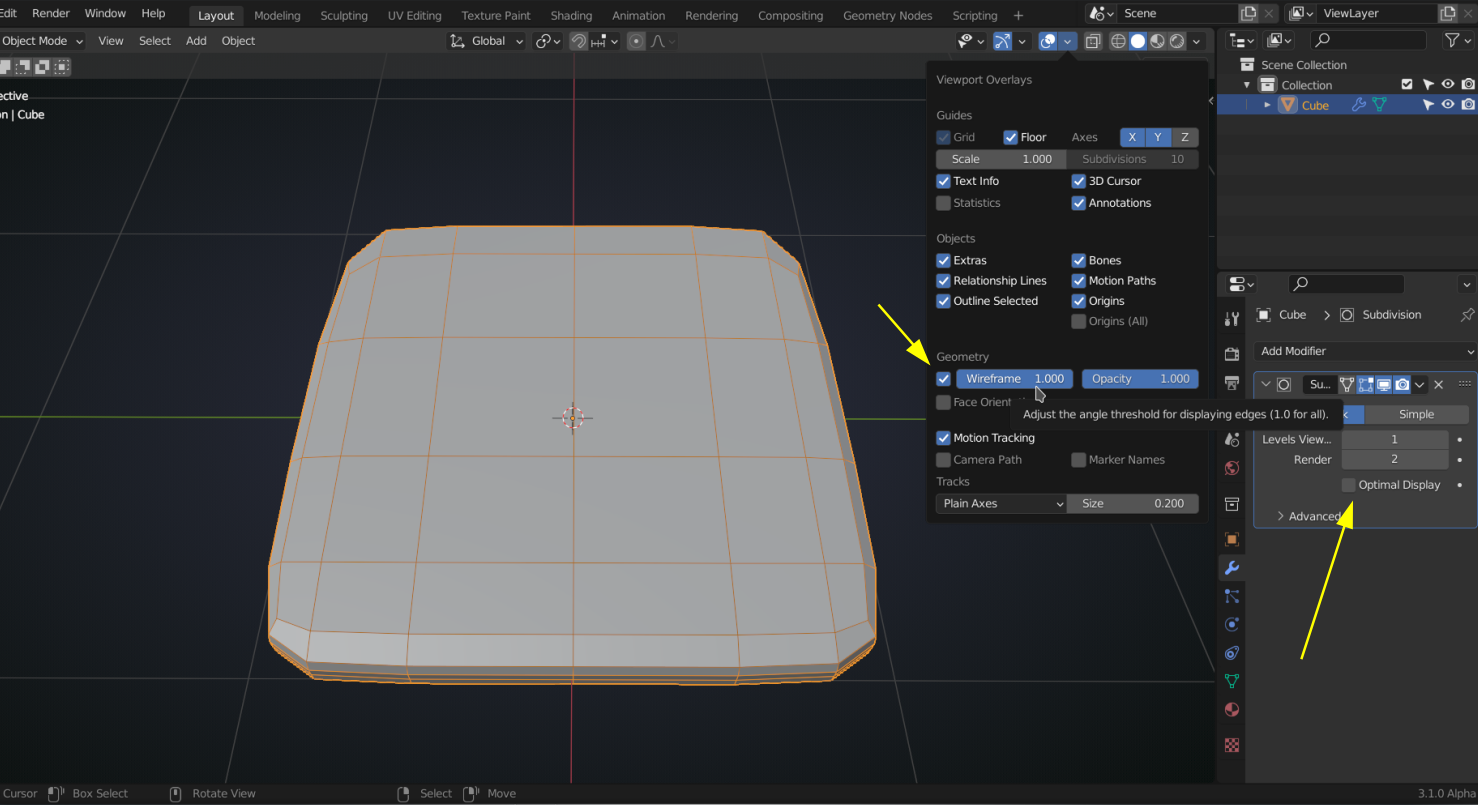Select the Simple subdivision type

click(x=1415, y=414)
